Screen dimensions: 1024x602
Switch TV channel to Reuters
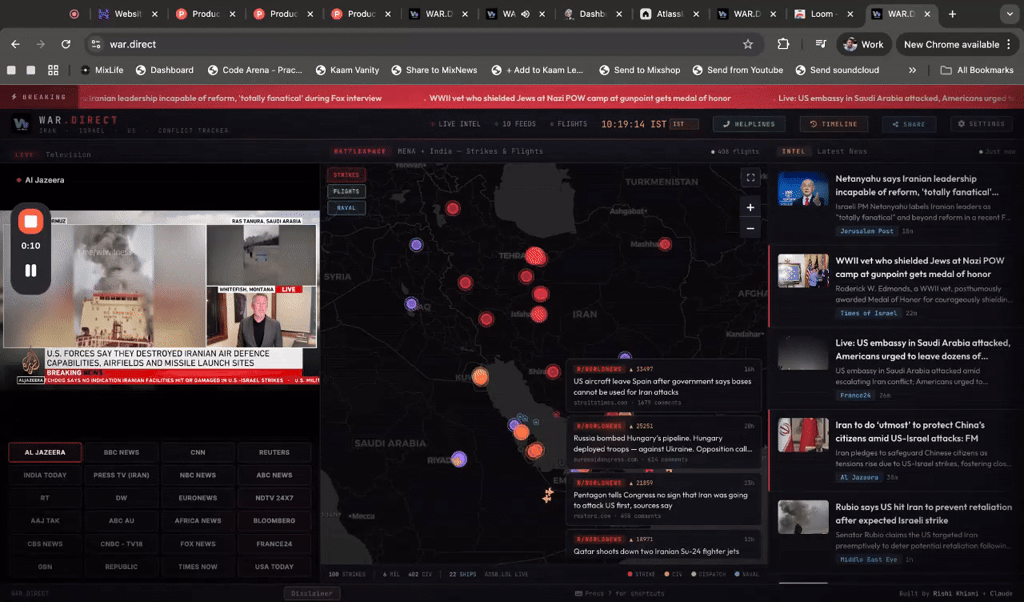pyautogui.click(x=274, y=452)
